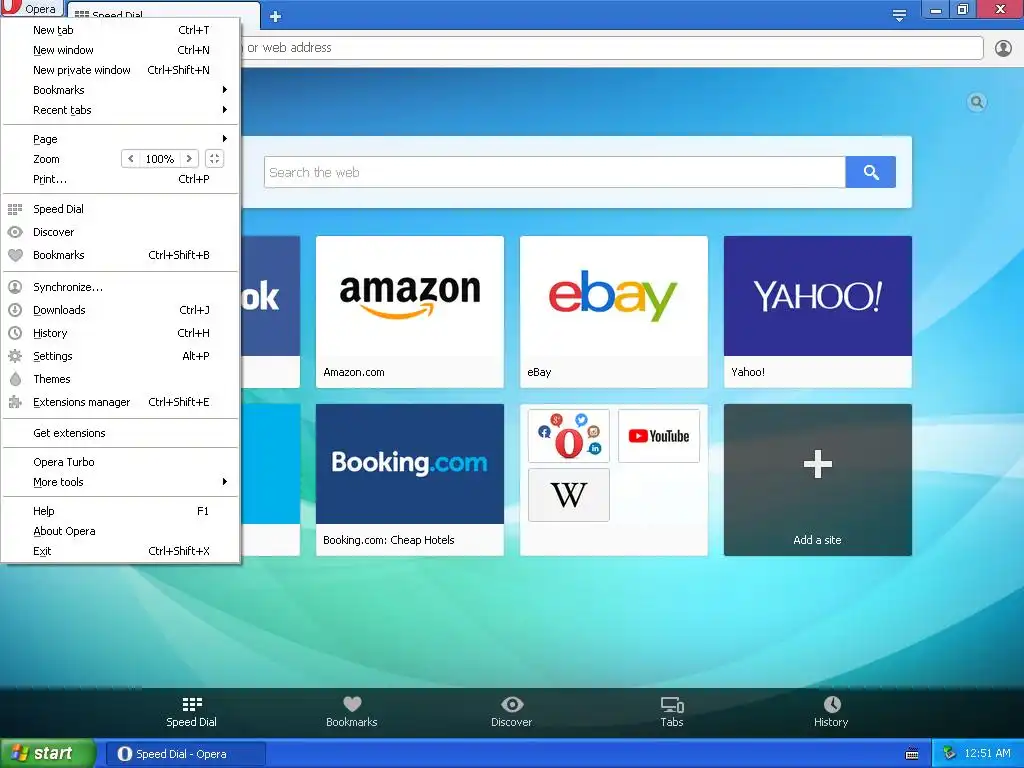Open Themes from the menu

pos(121,379)
